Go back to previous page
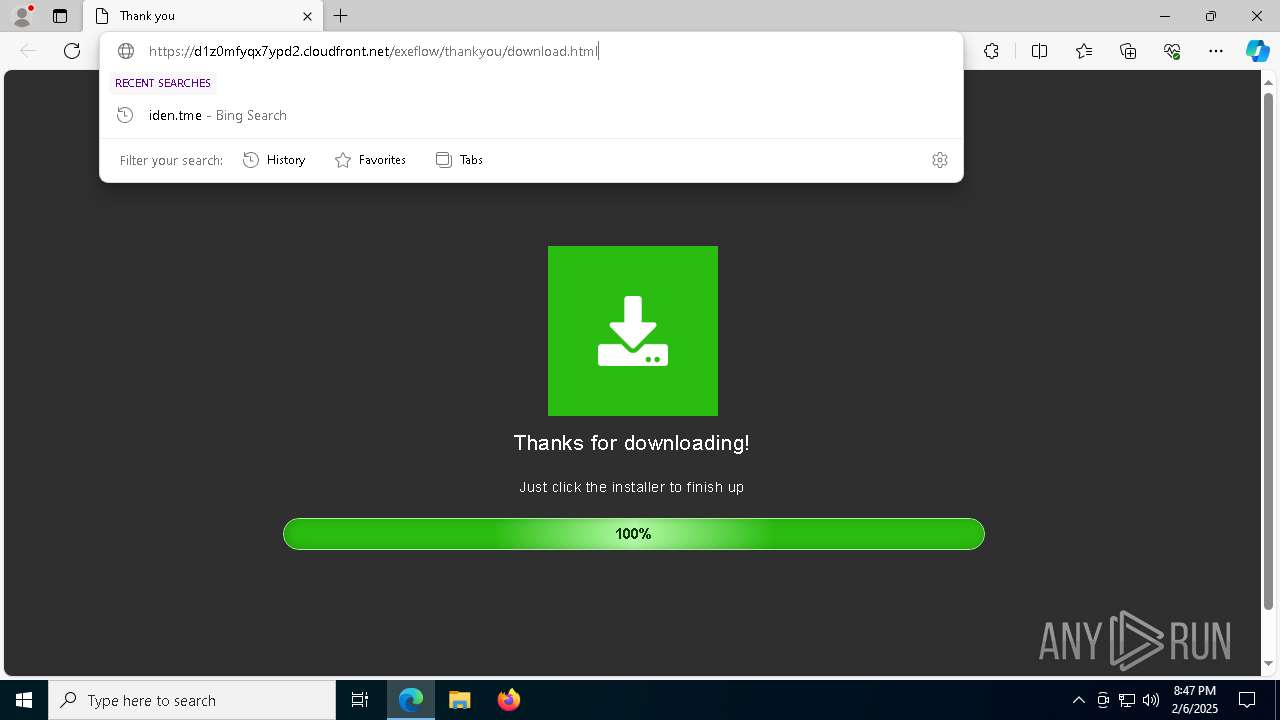Screen dimensions: 1280x720 pos(28,51)
